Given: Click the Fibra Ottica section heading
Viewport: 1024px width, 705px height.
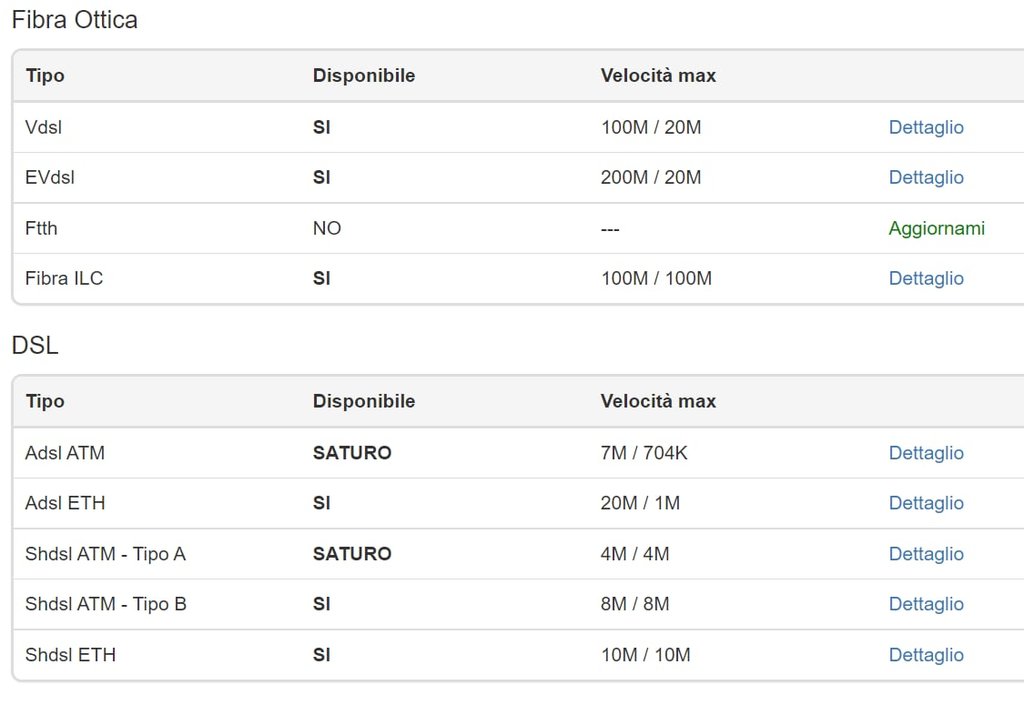Looking at the screenshot, I should 74,20.
